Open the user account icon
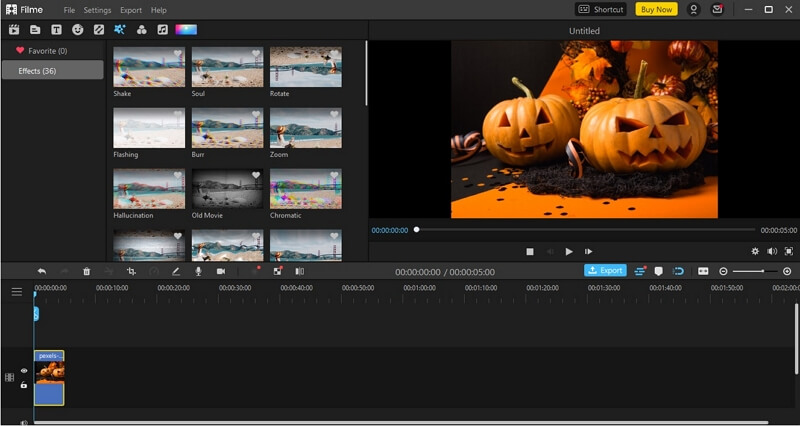 point(693,9)
